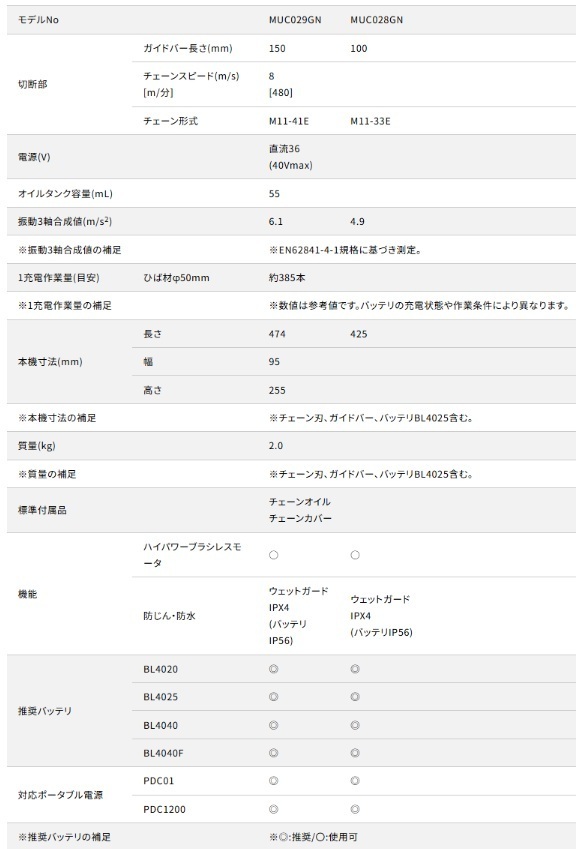Select vibration value 4.9
Screen dimensions: 576x849
coord(357,221)
